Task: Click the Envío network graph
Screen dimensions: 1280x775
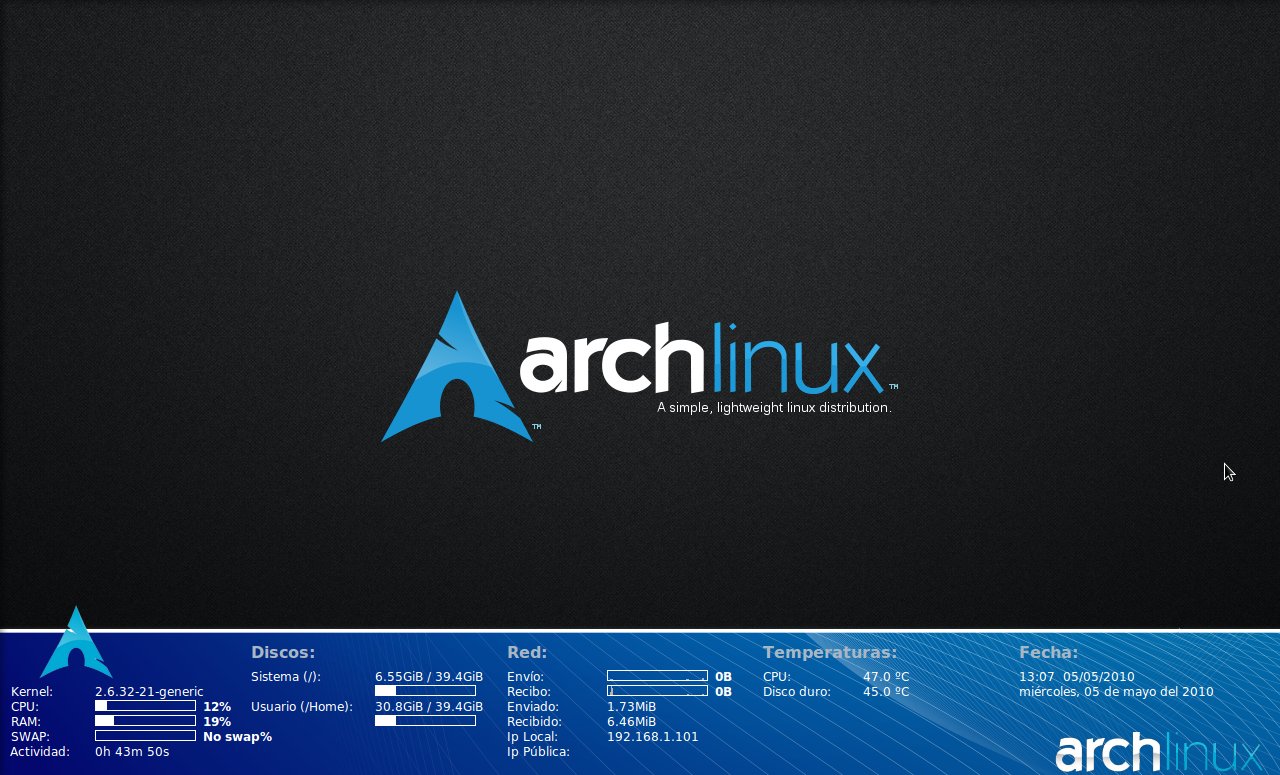Action: 657,676
